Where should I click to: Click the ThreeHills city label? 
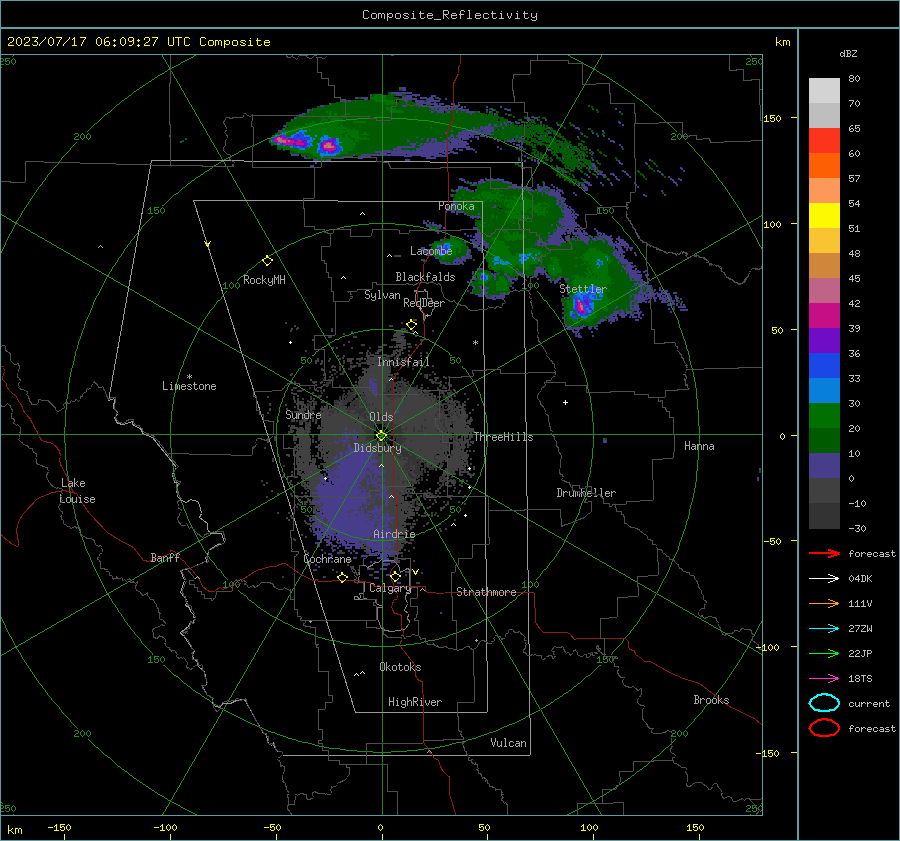pyautogui.click(x=503, y=437)
